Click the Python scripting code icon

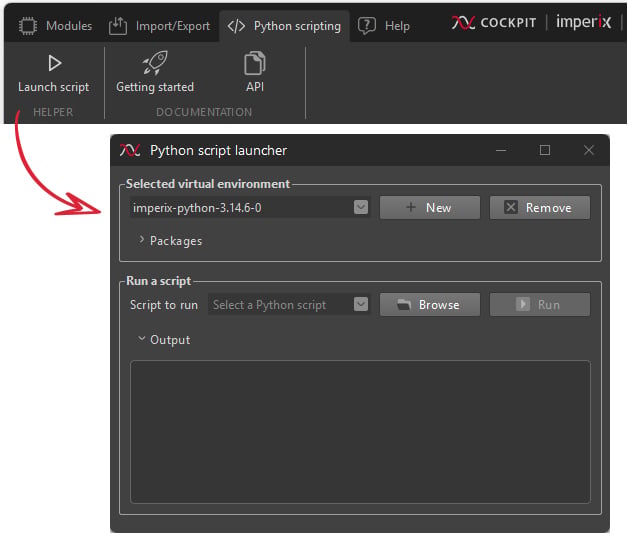point(236,26)
